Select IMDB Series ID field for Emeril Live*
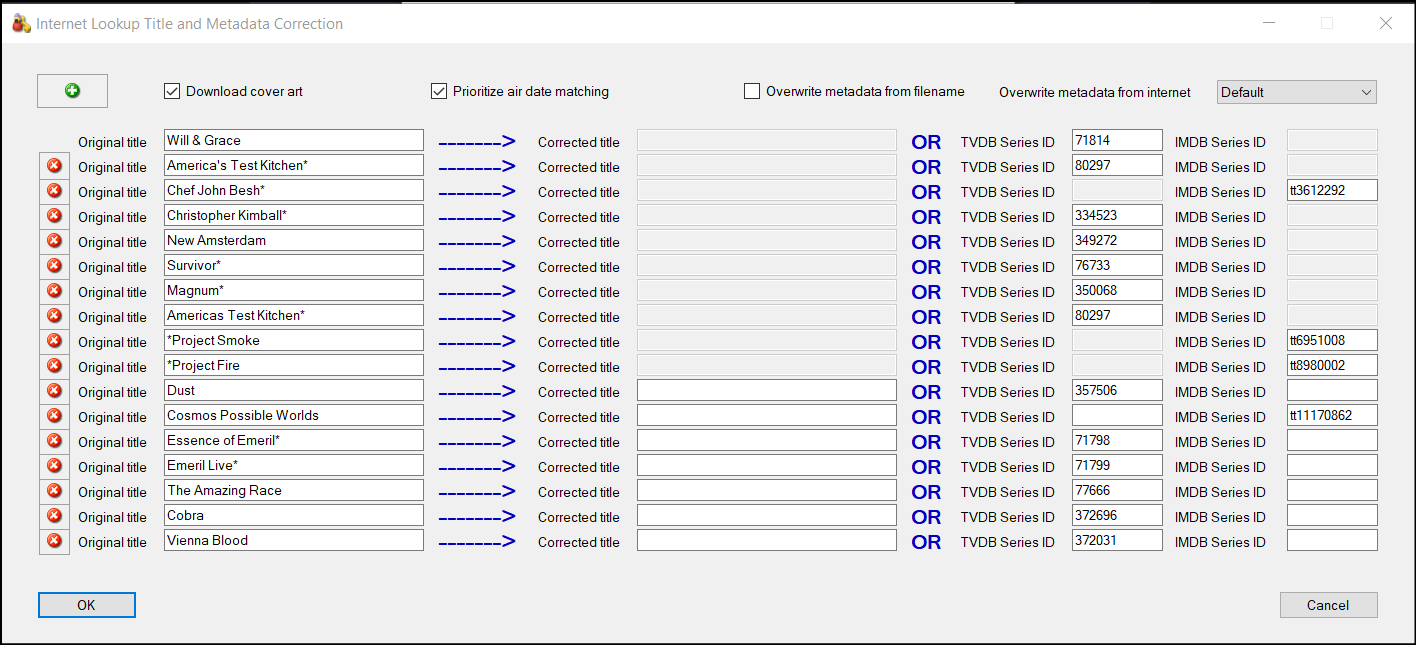 pyautogui.click(x=1331, y=466)
